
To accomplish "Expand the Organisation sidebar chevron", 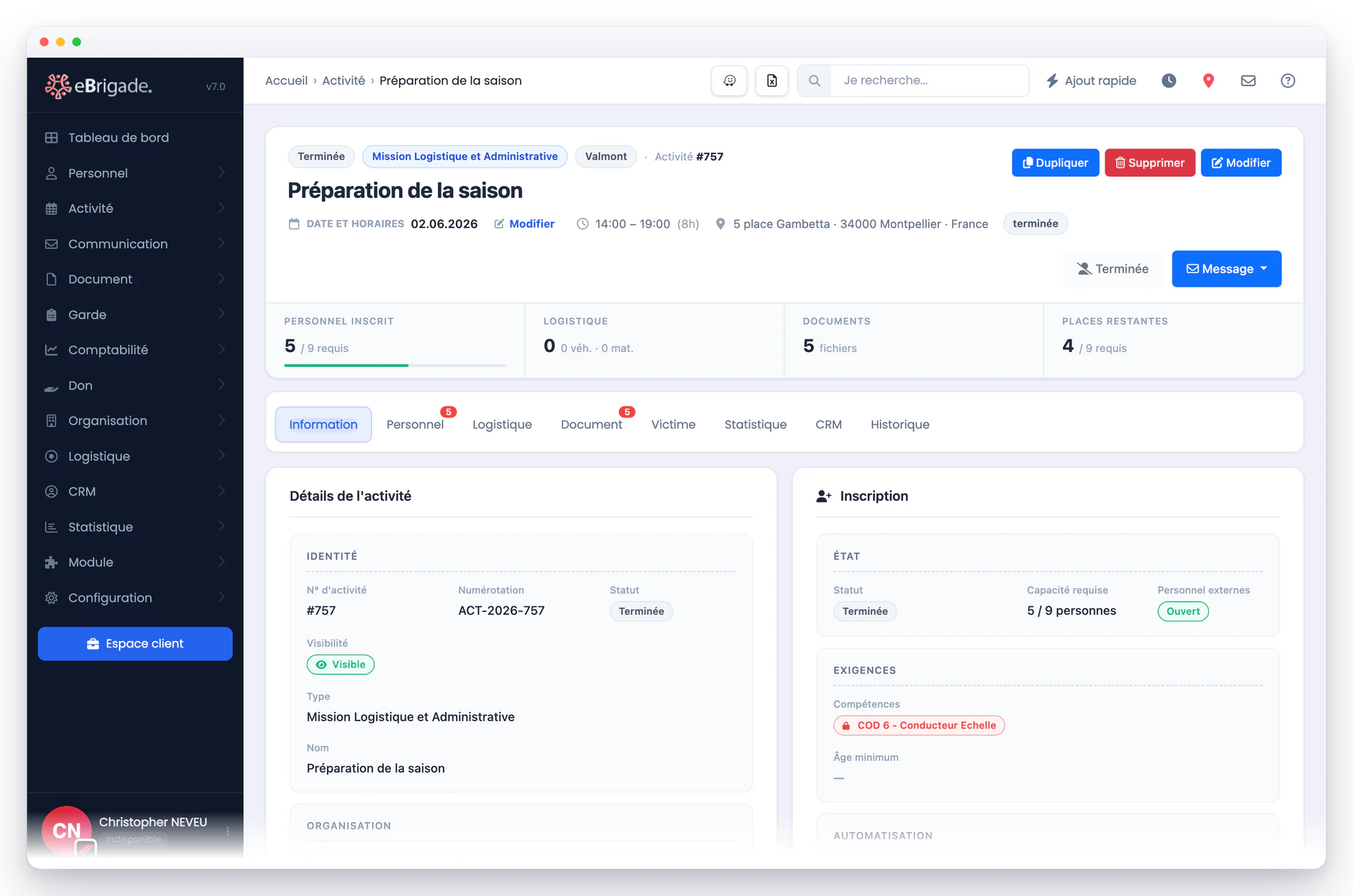I will click(221, 420).
